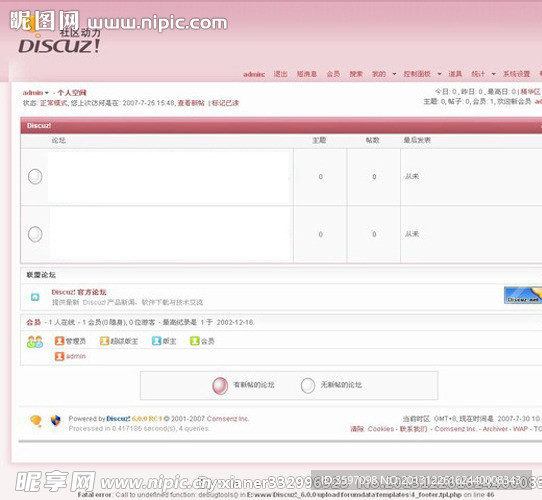542x500 pixels.
Task: Open the Archiver footer link
Action: (495, 429)
